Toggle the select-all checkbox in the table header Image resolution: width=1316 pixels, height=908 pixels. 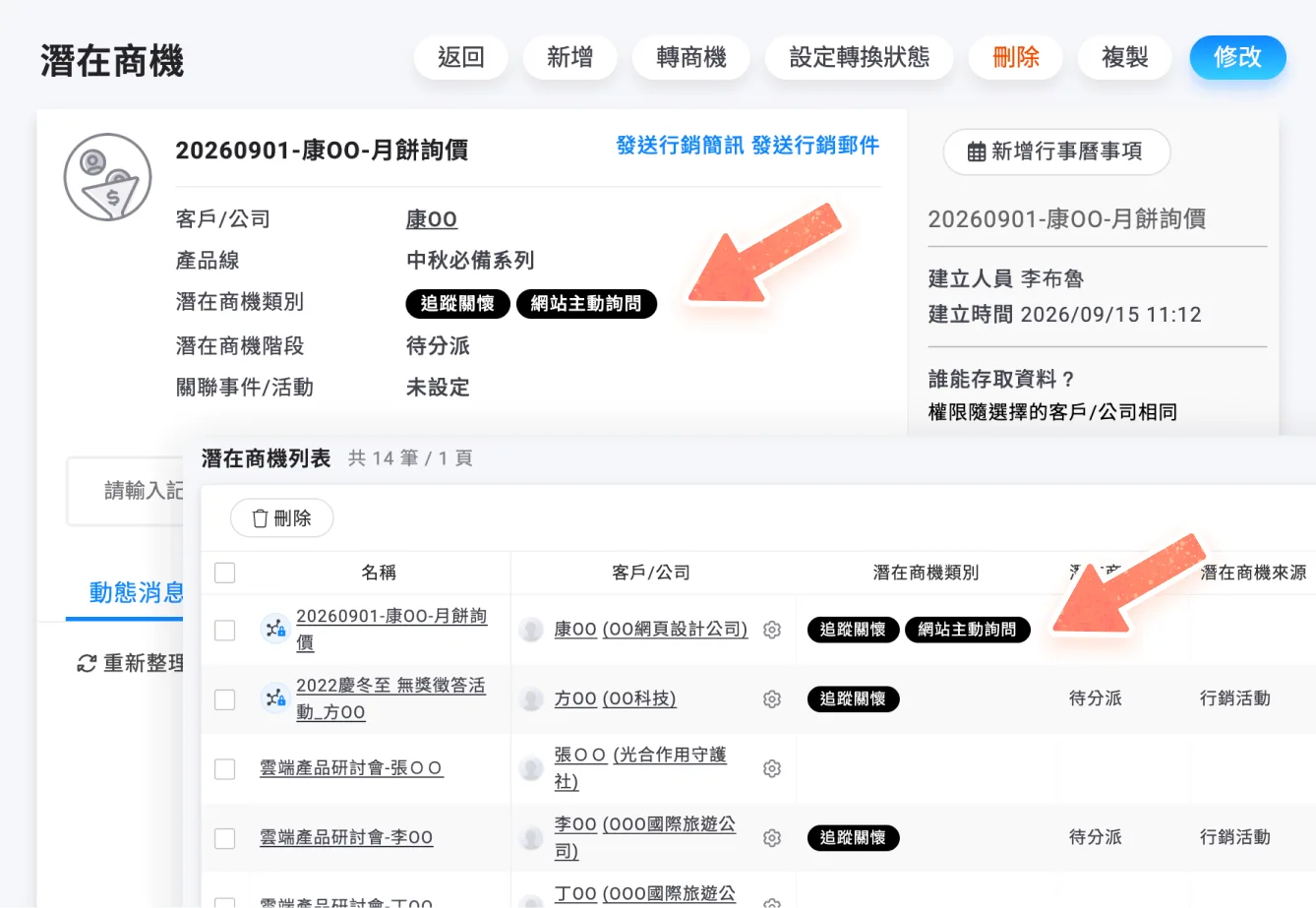click(x=225, y=573)
